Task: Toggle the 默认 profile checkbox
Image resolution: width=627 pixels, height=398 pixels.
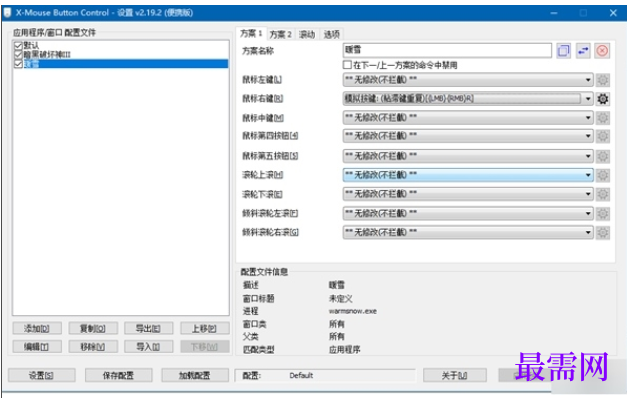Action: (x=18, y=45)
